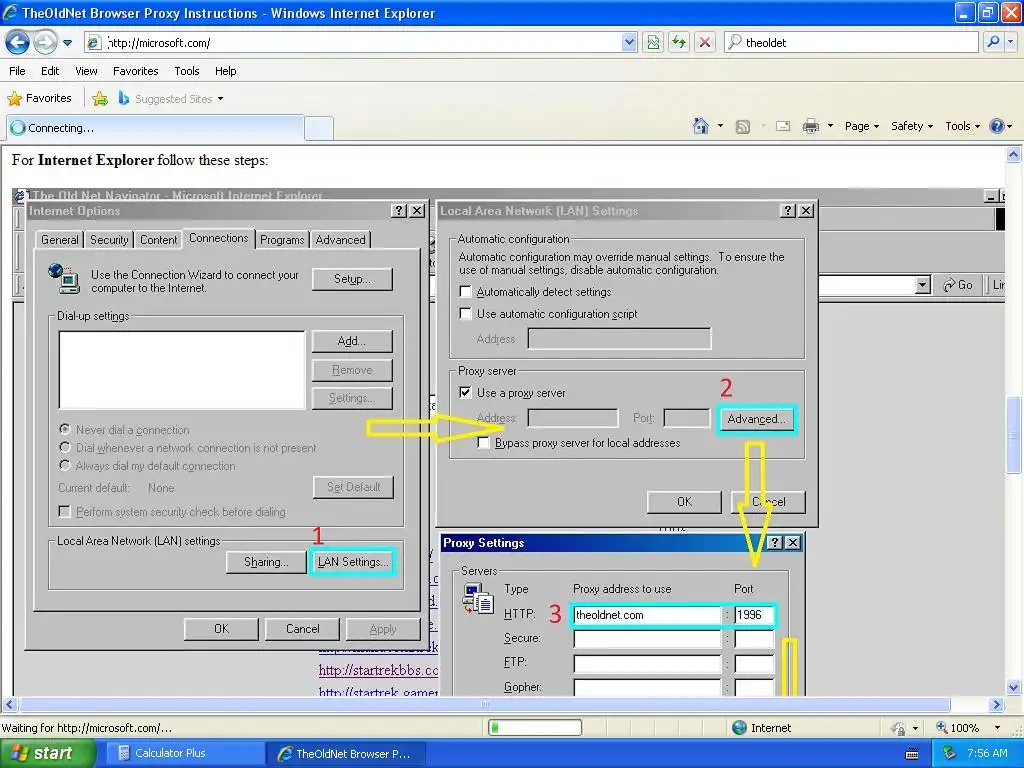This screenshot has height=768, width=1024.
Task: Open Suggested Sites dropdown
Action: [171, 99]
